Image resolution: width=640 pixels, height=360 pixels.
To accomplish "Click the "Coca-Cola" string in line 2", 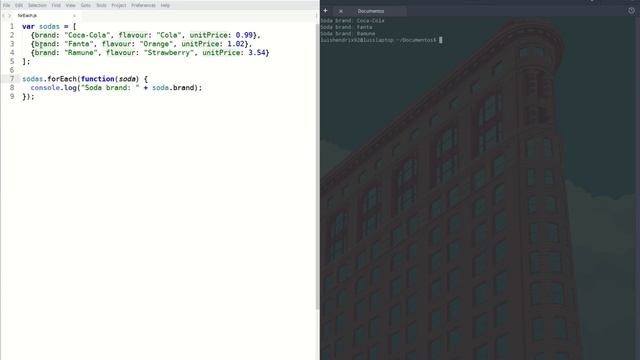I will click(x=87, y=35).
